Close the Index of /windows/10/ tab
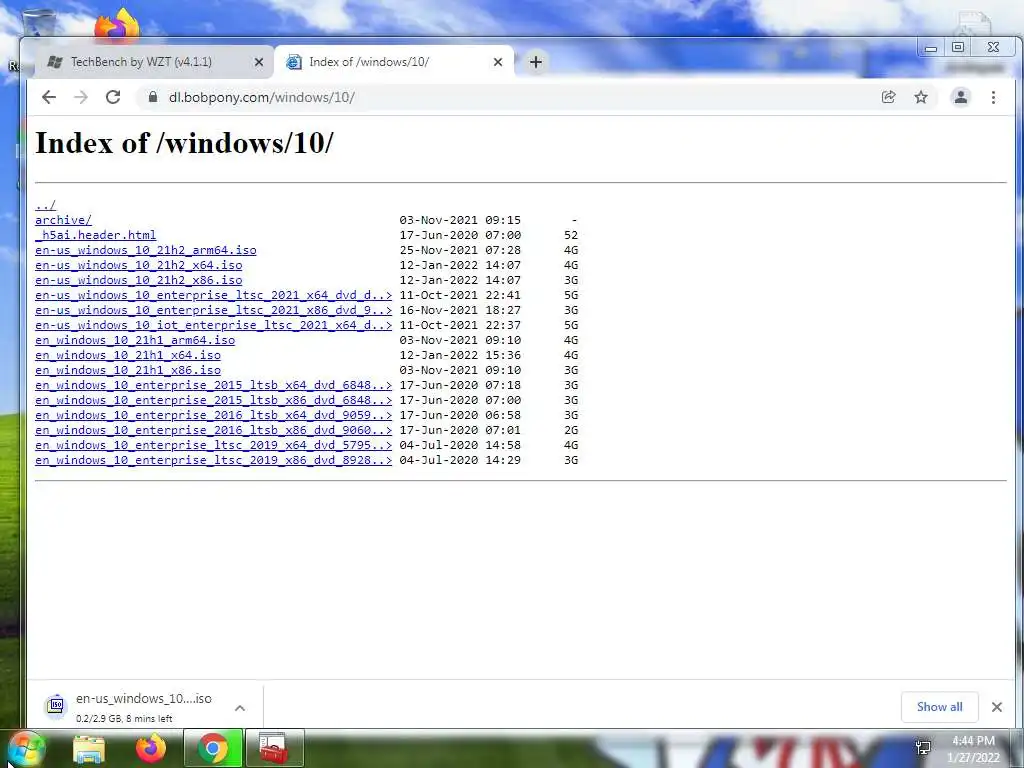 pyautogui.click(x=498, y=62)
